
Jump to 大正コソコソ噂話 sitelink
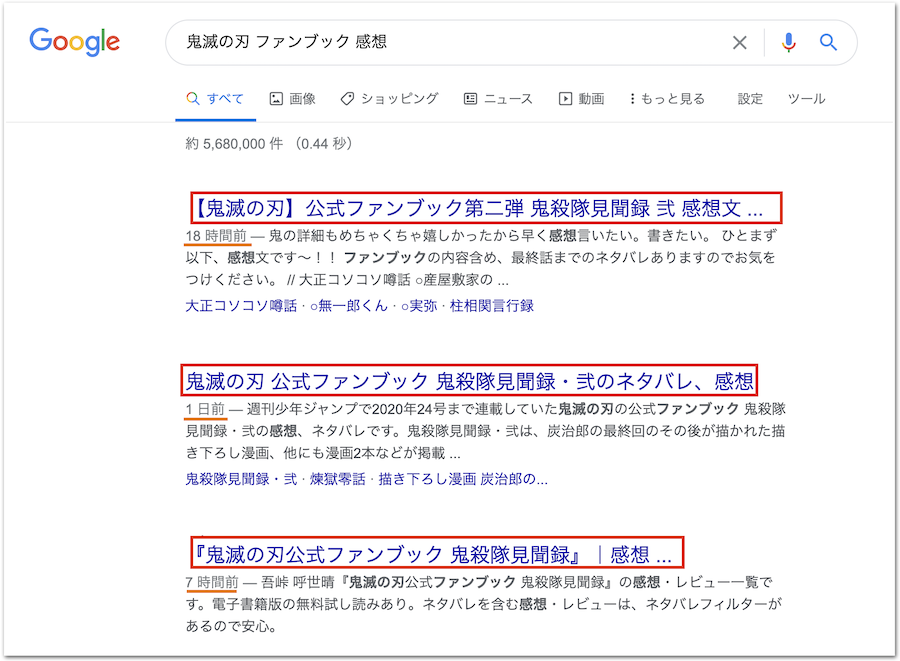coord(241,306)
